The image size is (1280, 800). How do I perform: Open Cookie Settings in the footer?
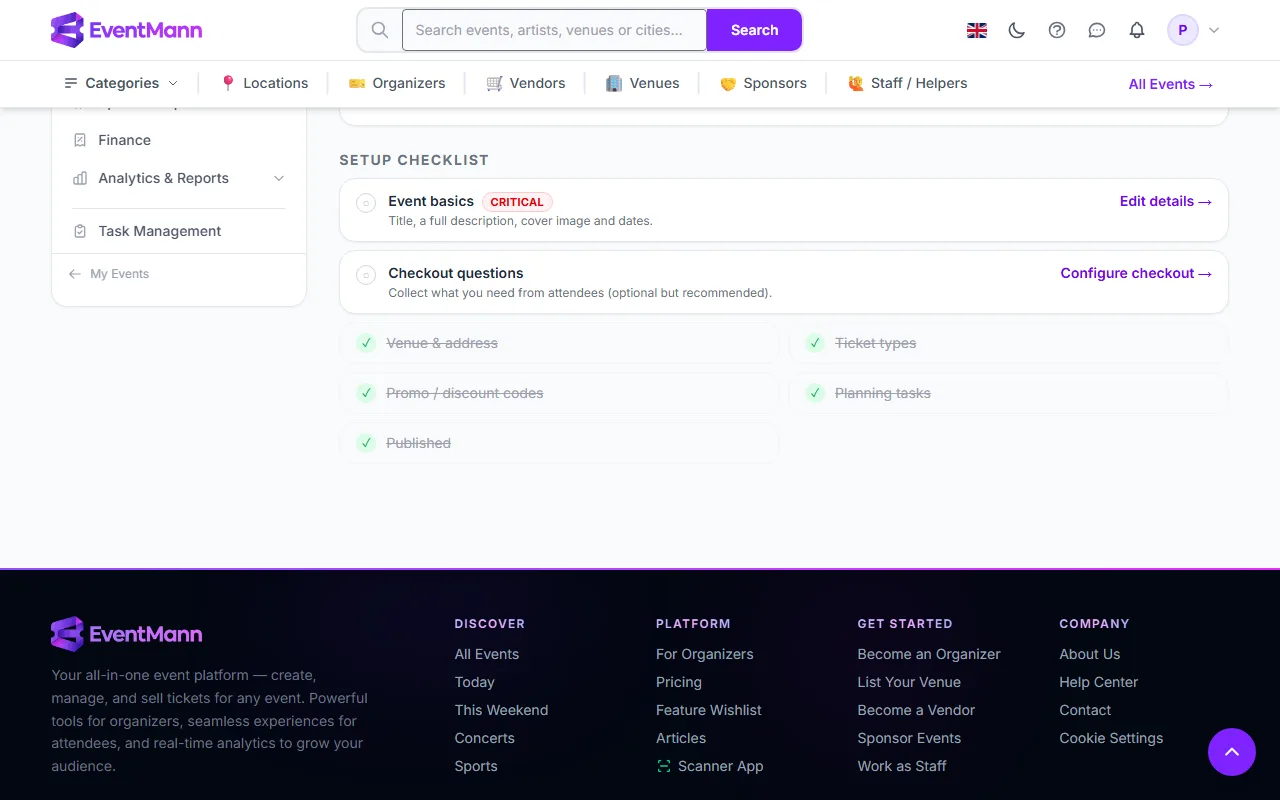click(x=1112, y=738)
